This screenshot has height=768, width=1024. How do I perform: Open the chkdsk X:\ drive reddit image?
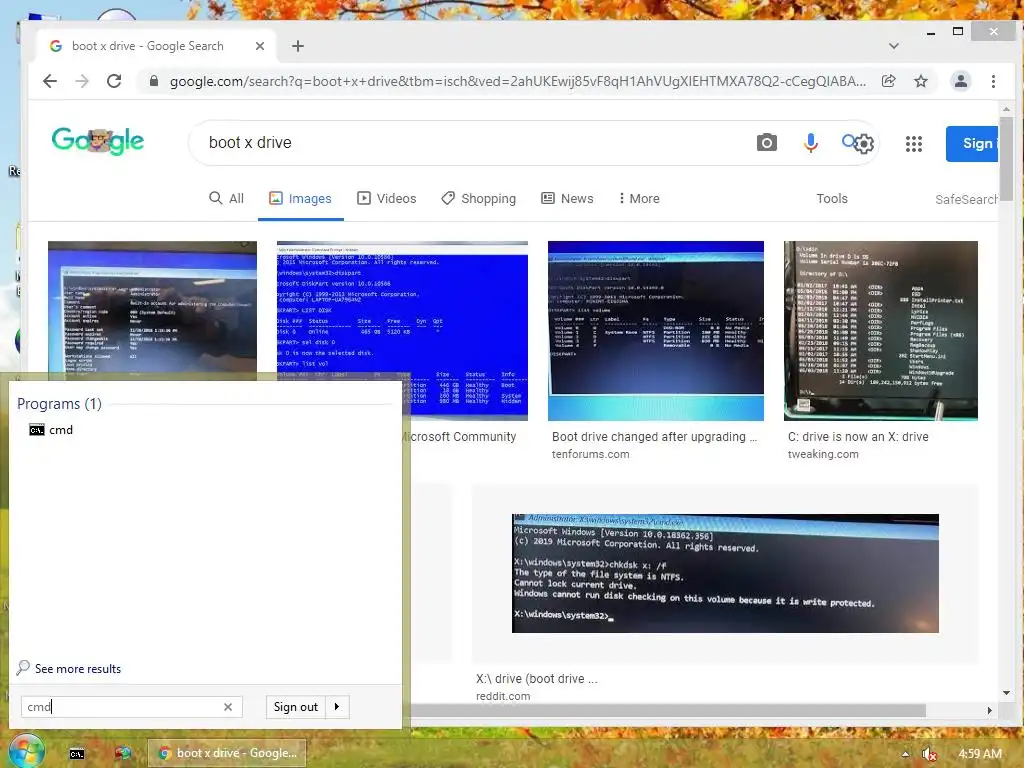pos(725,573)
